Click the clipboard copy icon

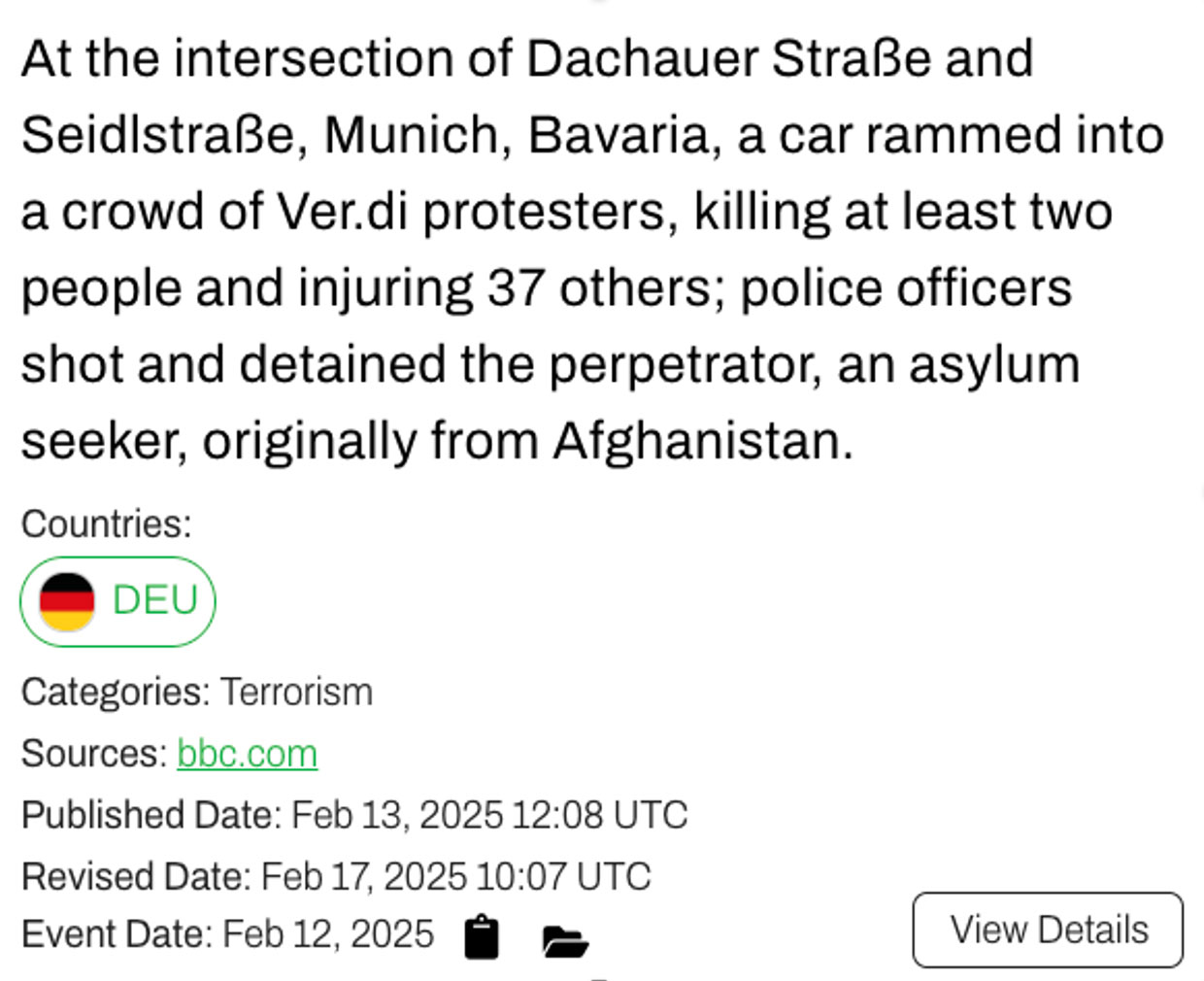tap(482, 937)
